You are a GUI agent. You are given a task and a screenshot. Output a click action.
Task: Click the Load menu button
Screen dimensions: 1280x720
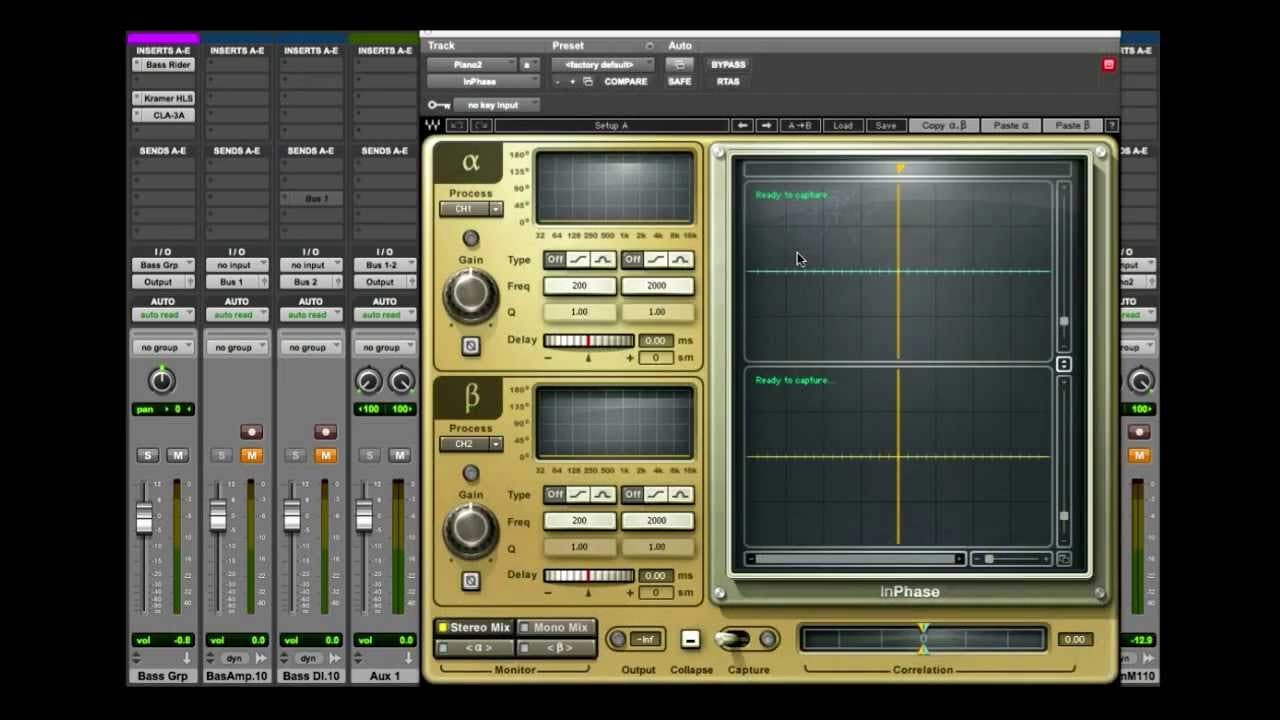click(843, 125)
